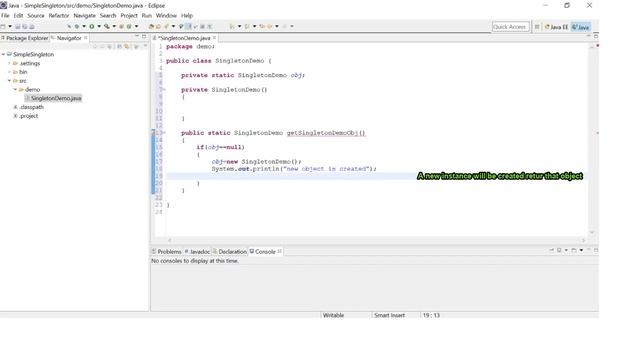640x360 pixels.
Task: Click the Writable status bar entry
Action: (333, 315)
